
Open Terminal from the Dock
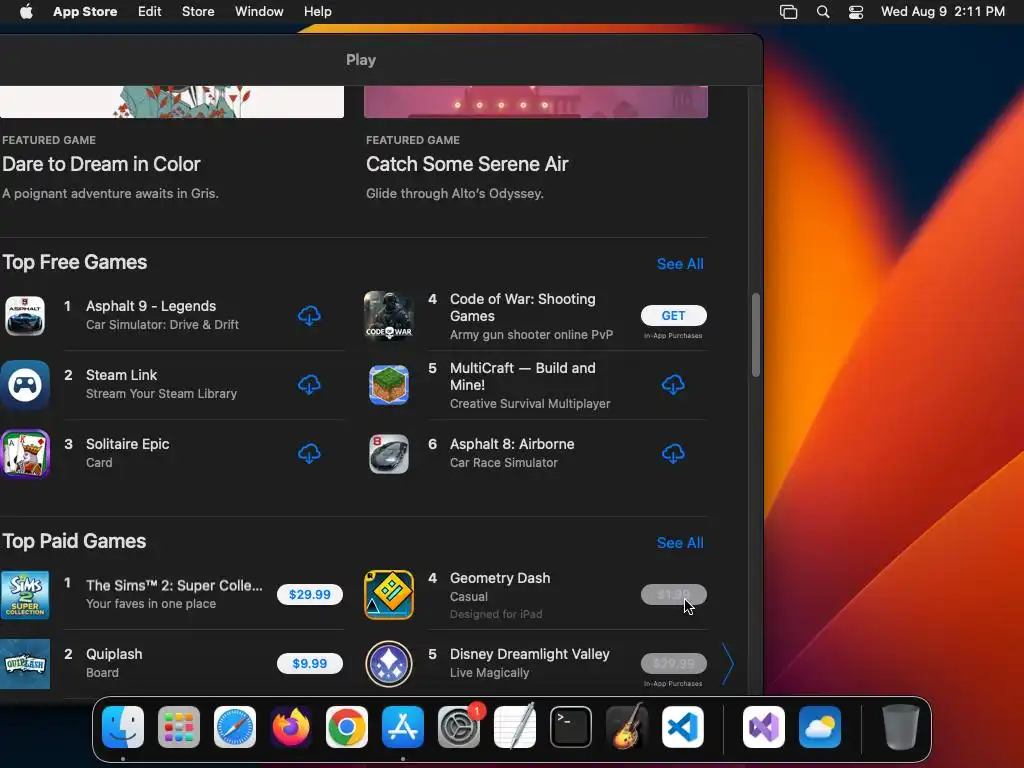click(x=571, y=727)
